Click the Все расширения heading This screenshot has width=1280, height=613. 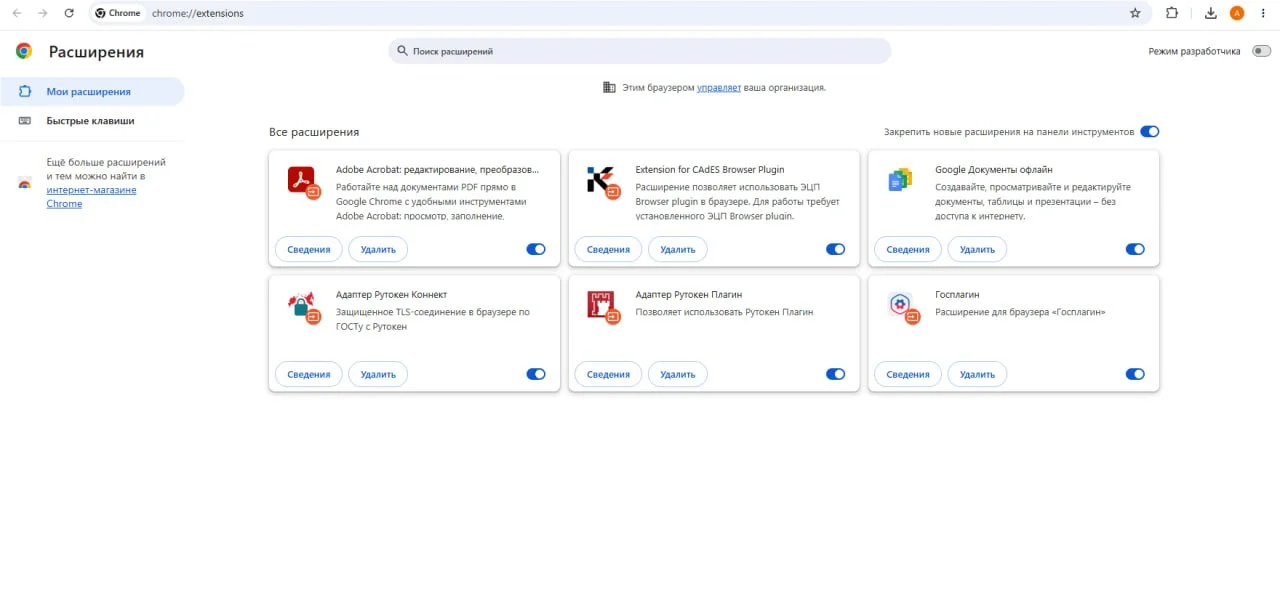coord(314,132)
